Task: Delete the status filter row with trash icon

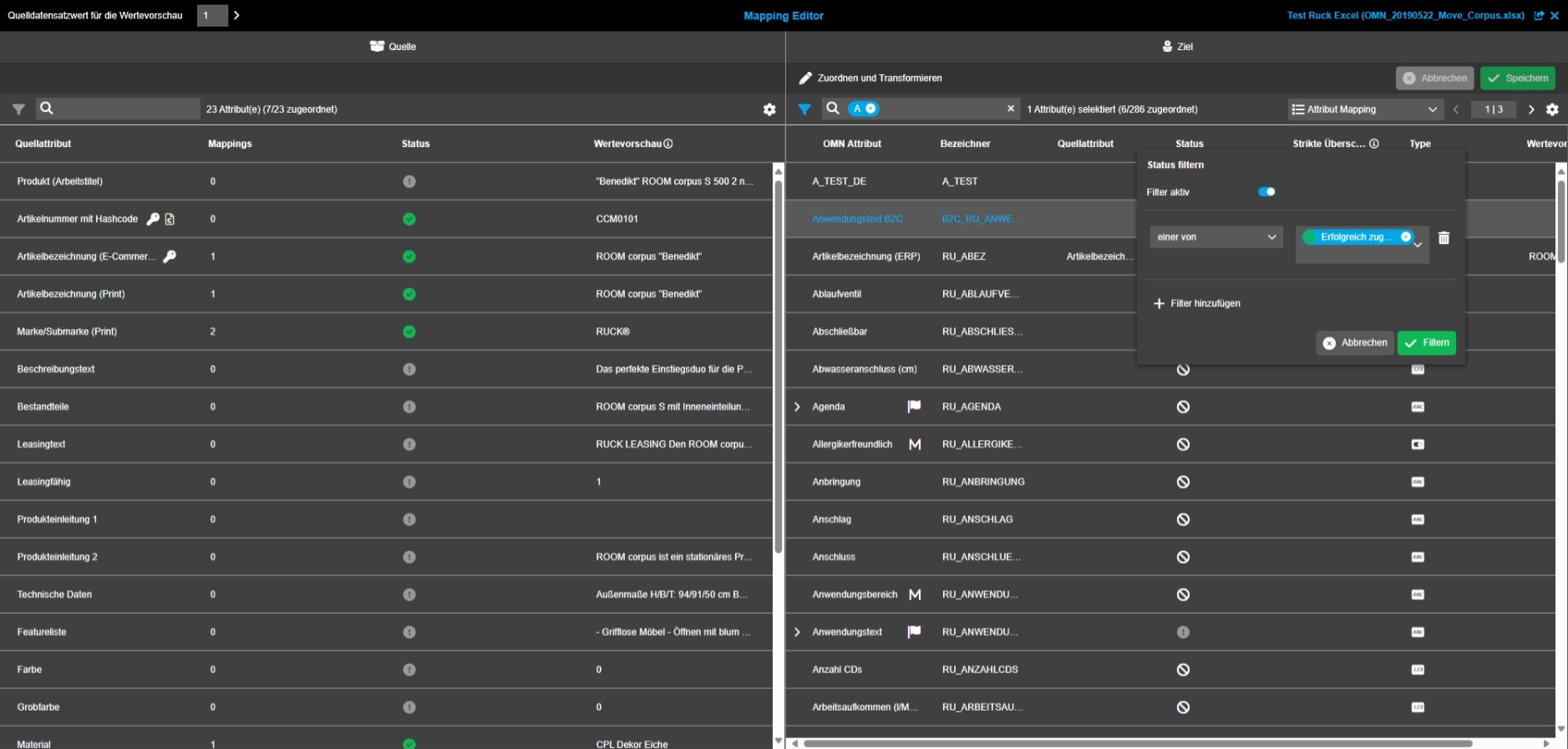Action: (1444, 238)
